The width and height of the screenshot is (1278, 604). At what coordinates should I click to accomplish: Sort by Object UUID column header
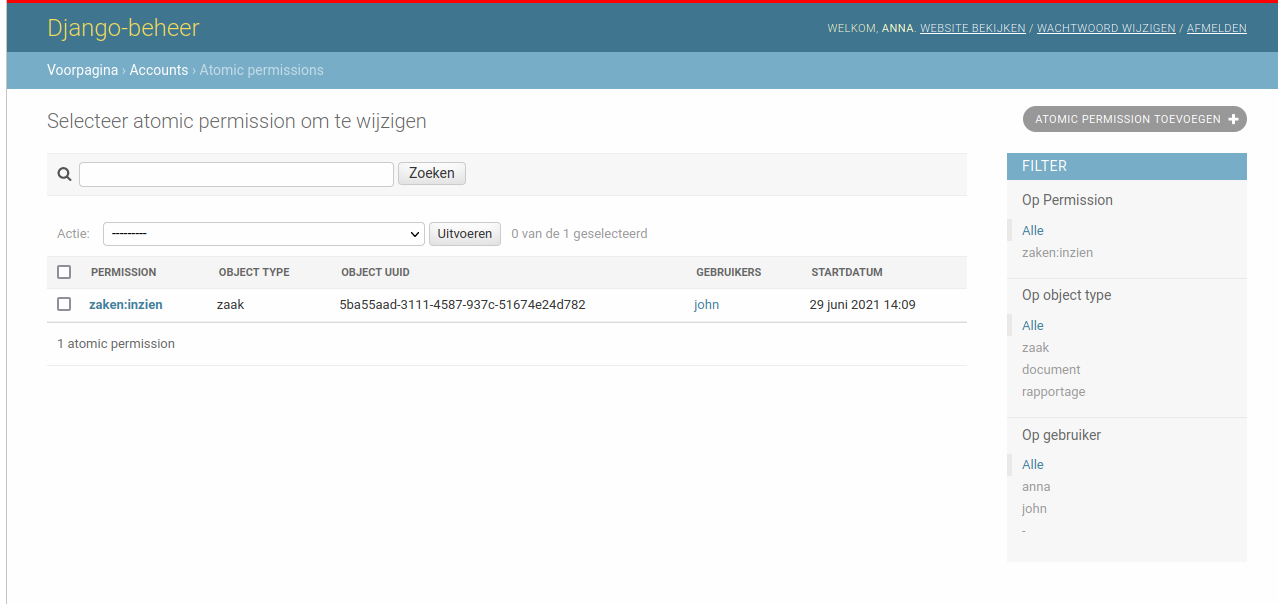pos(375,272)
